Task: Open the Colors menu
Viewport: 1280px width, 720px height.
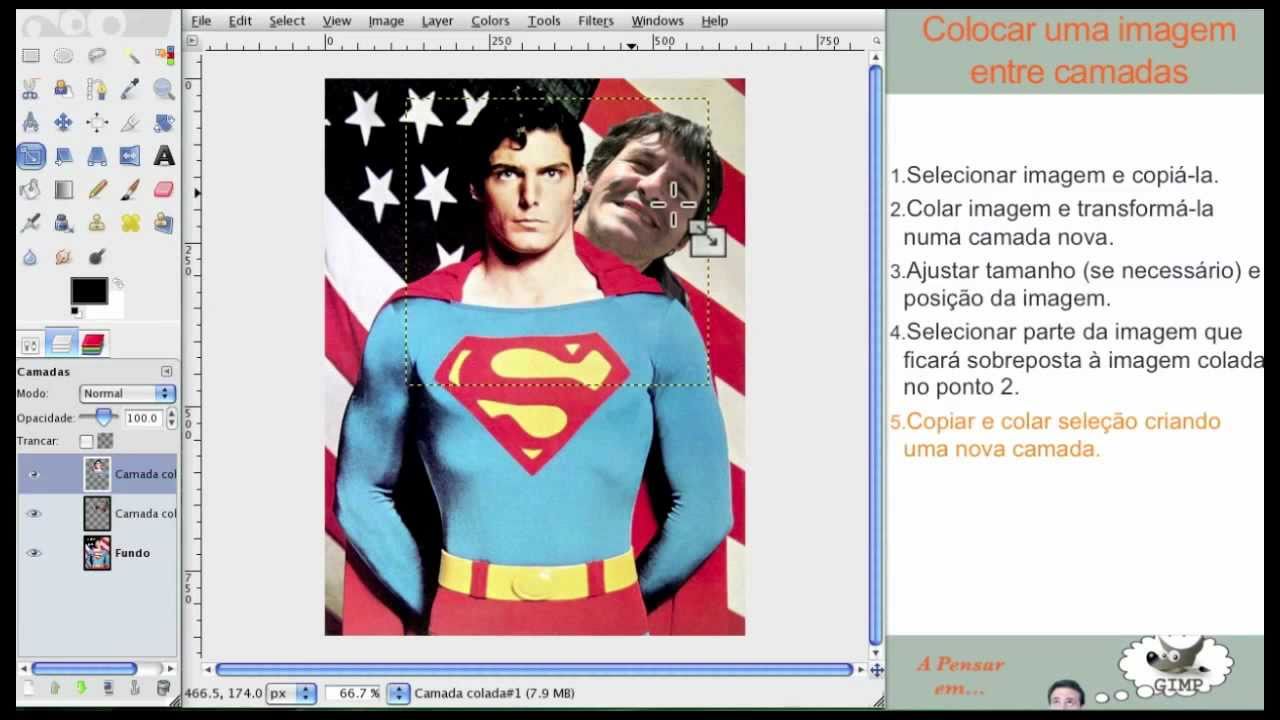Action: [490, 20]
